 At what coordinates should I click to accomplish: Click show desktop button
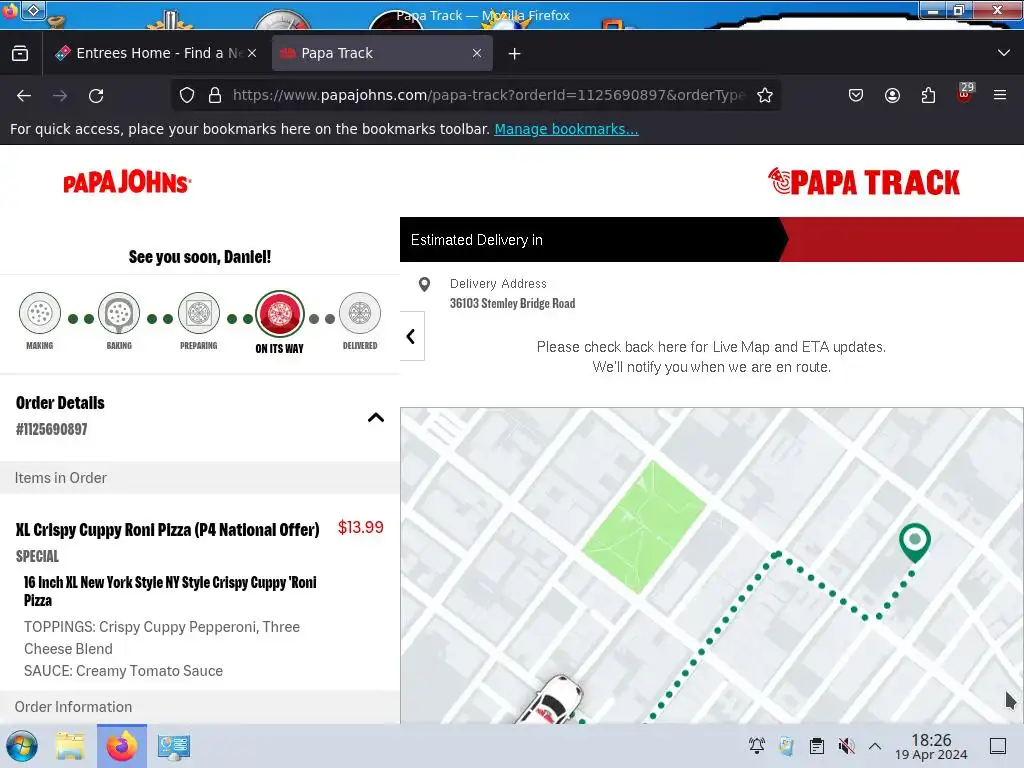coord(998,746)
